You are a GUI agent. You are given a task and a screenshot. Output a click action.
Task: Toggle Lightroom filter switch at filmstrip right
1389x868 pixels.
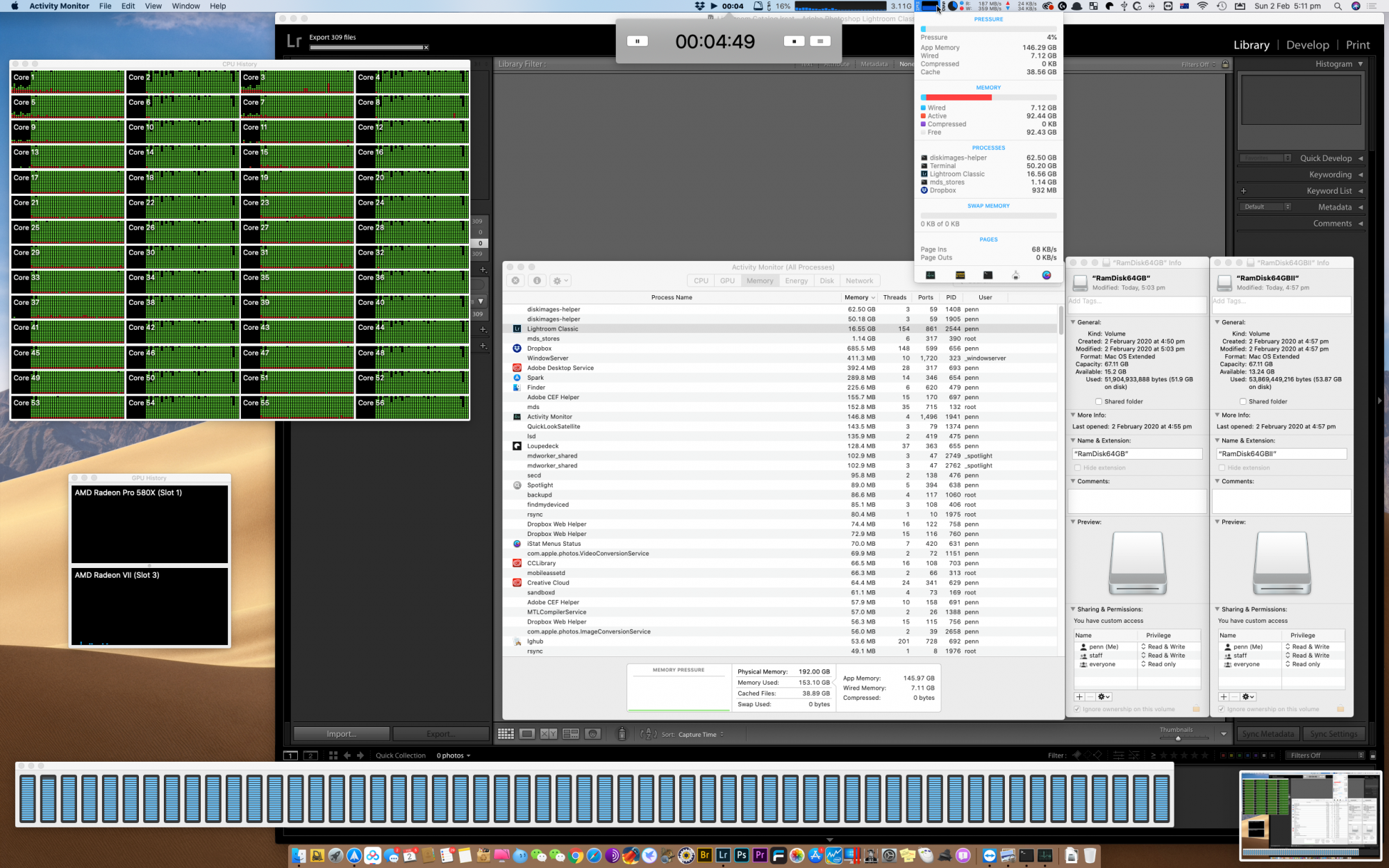tap(1372, 756)
